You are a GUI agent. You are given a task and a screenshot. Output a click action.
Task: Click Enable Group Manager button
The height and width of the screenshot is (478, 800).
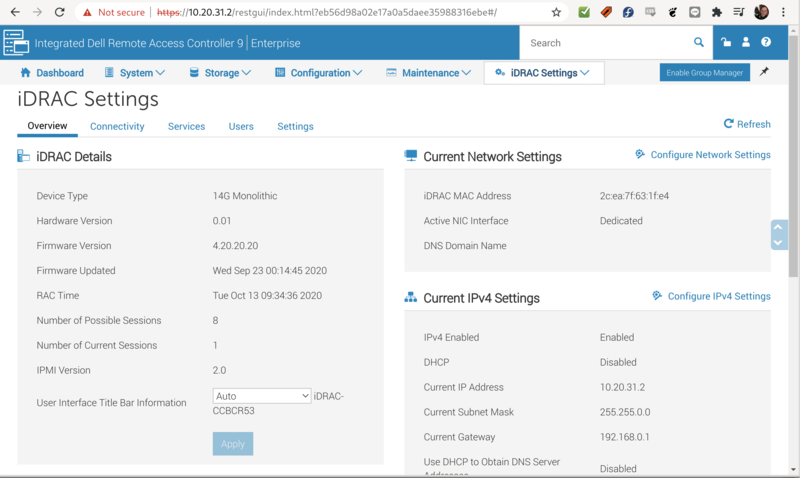pyautogui.click(x=705, y=72)
